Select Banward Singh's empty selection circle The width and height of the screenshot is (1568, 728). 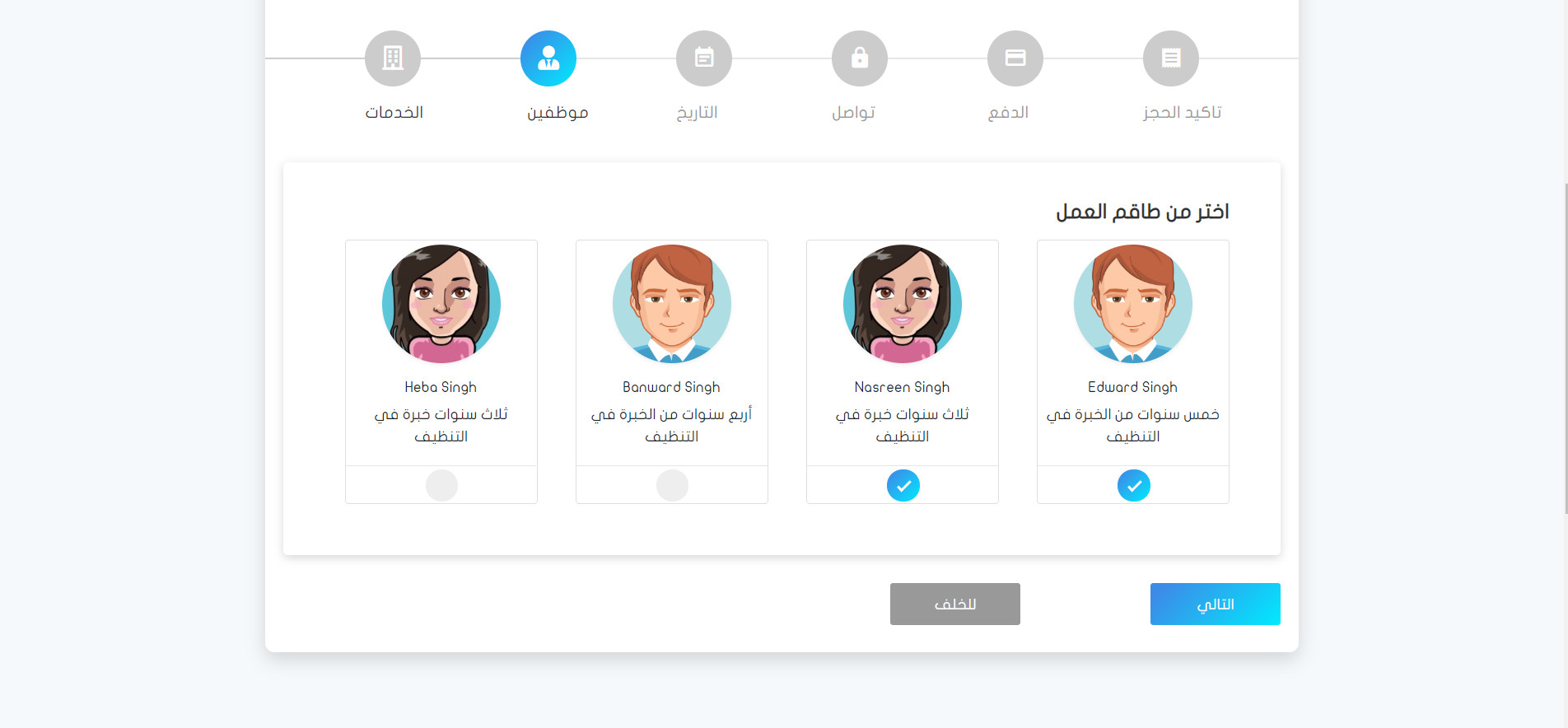(x=672, y=485)
